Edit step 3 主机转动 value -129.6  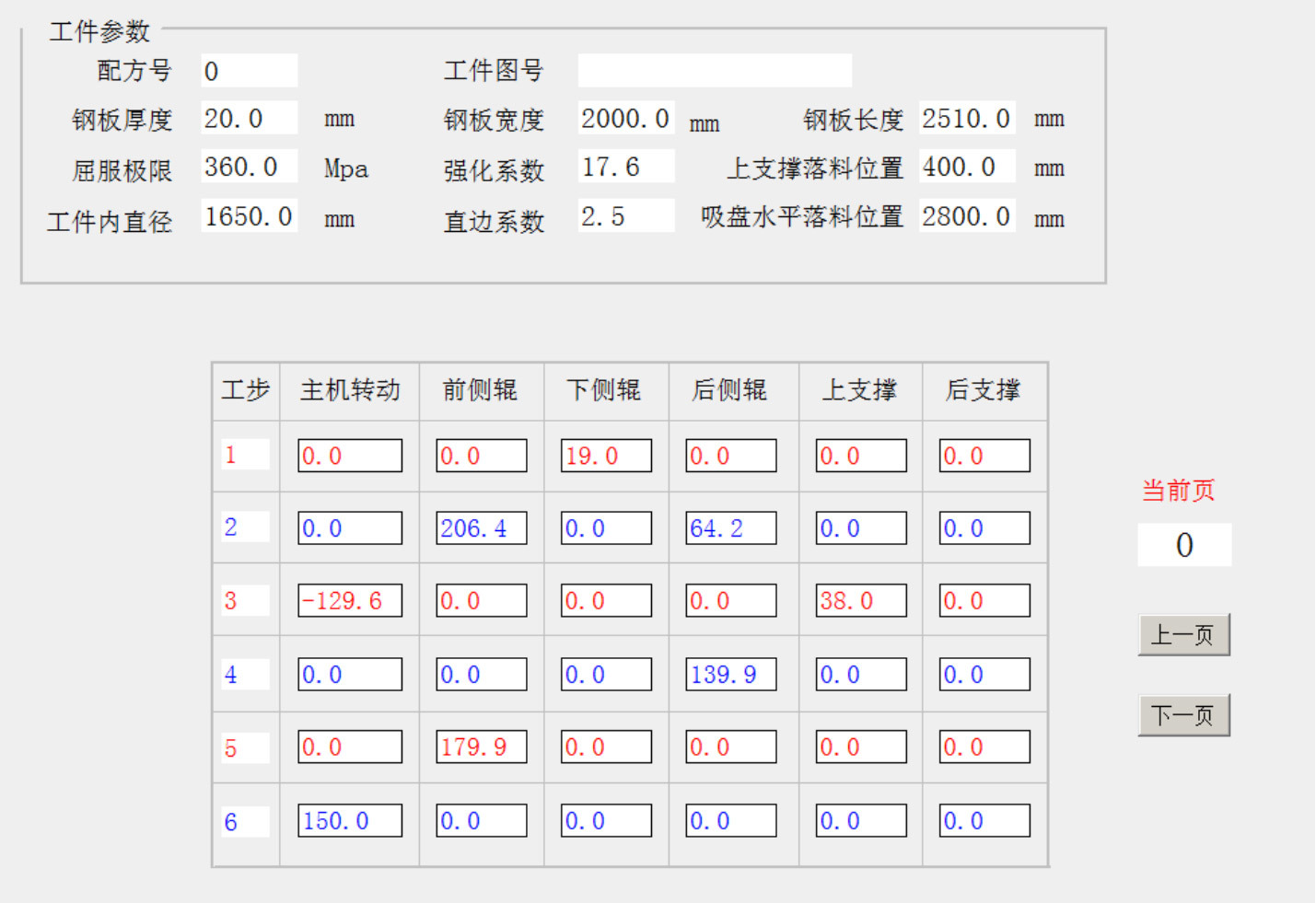pyautogui.click(x=350, y=601)
